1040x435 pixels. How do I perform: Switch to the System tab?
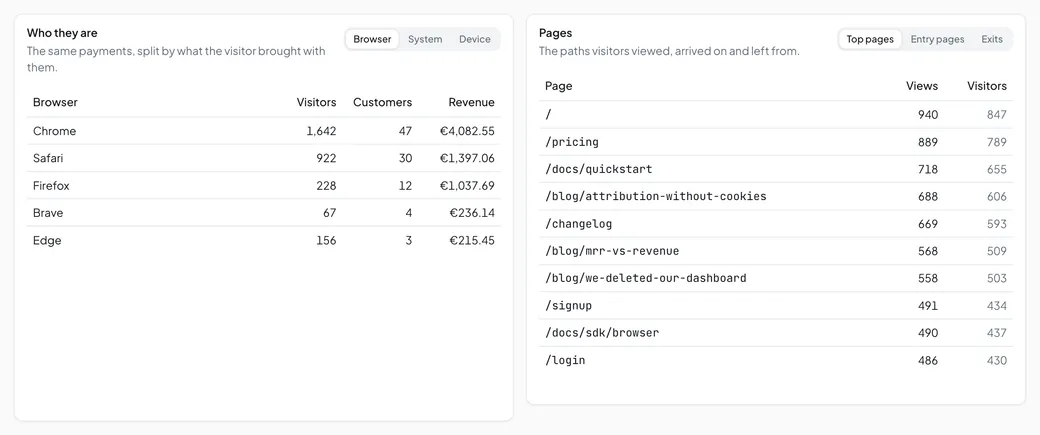click(424, 39)
